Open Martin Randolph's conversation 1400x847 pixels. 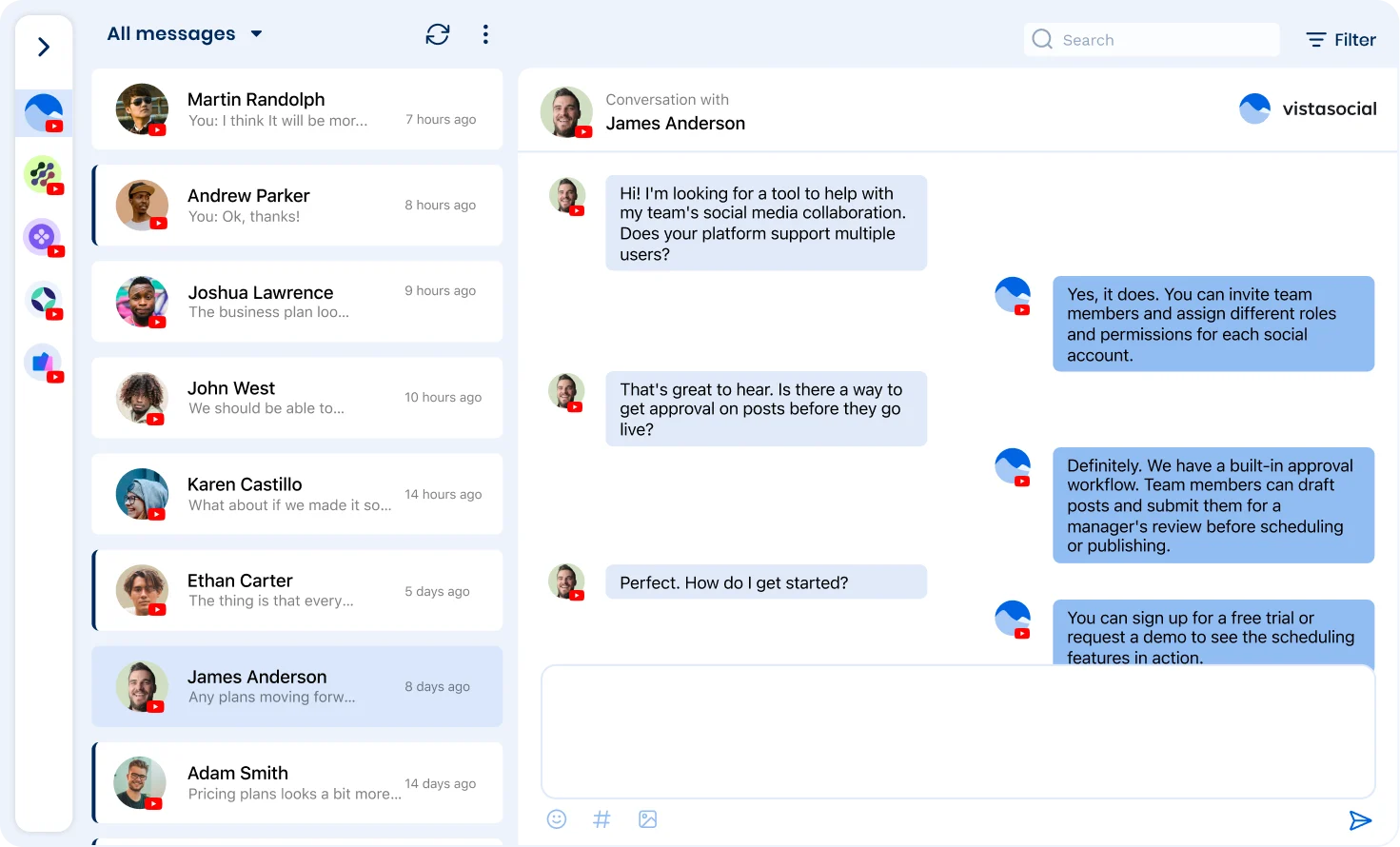(297, 109)
